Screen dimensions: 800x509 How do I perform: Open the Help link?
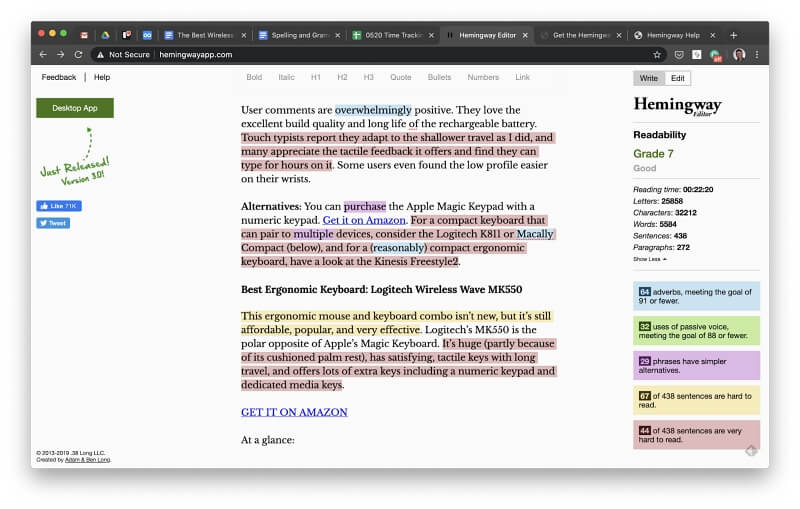coord(102,77)
